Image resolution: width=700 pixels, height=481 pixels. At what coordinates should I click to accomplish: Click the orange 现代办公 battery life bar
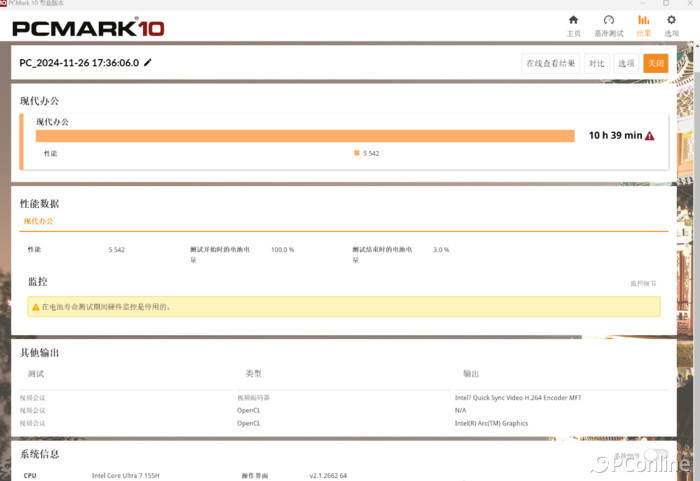[305, 136]
